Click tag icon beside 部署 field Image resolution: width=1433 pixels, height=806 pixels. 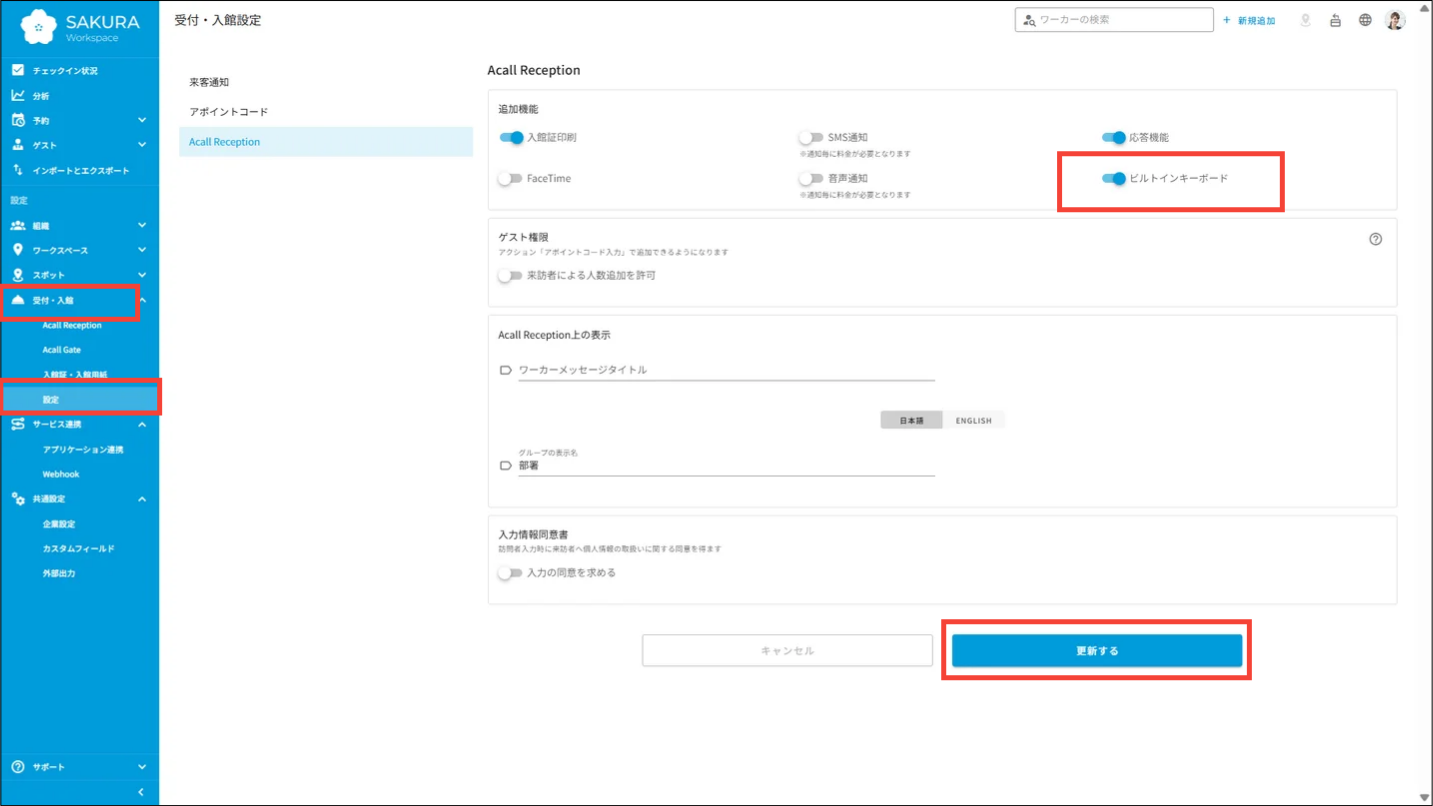point(505,465)
